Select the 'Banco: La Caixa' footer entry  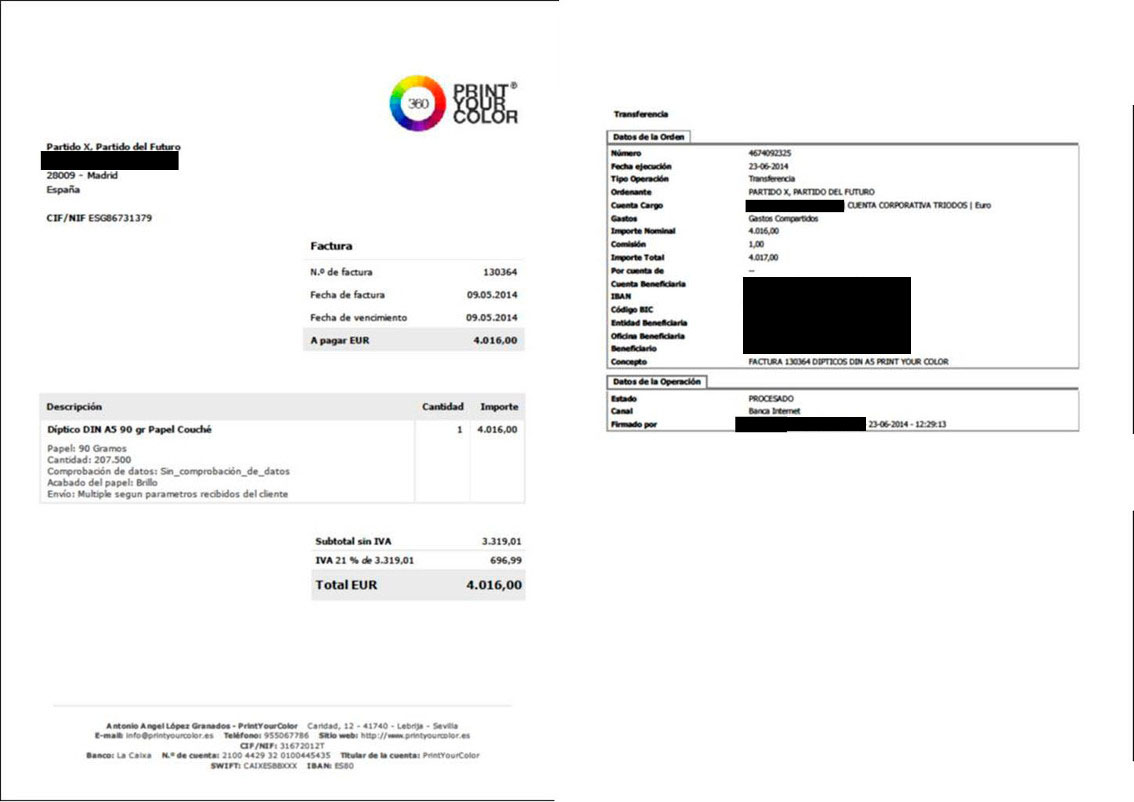[x=119, y=756]
